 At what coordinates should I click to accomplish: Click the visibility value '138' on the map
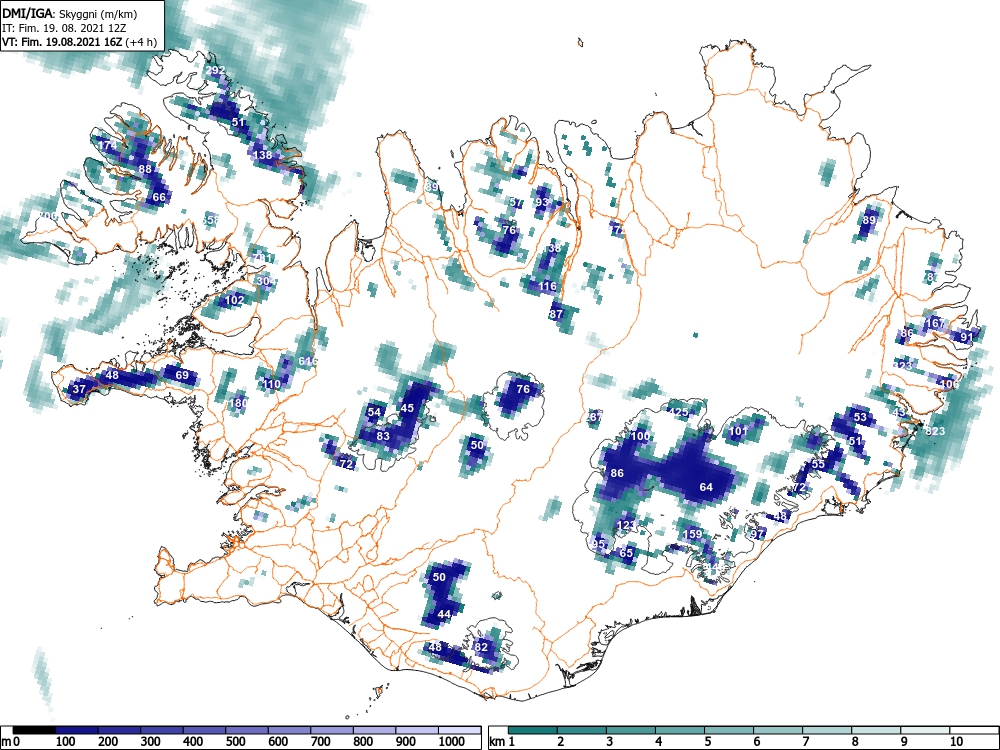[x=263, y=154]
